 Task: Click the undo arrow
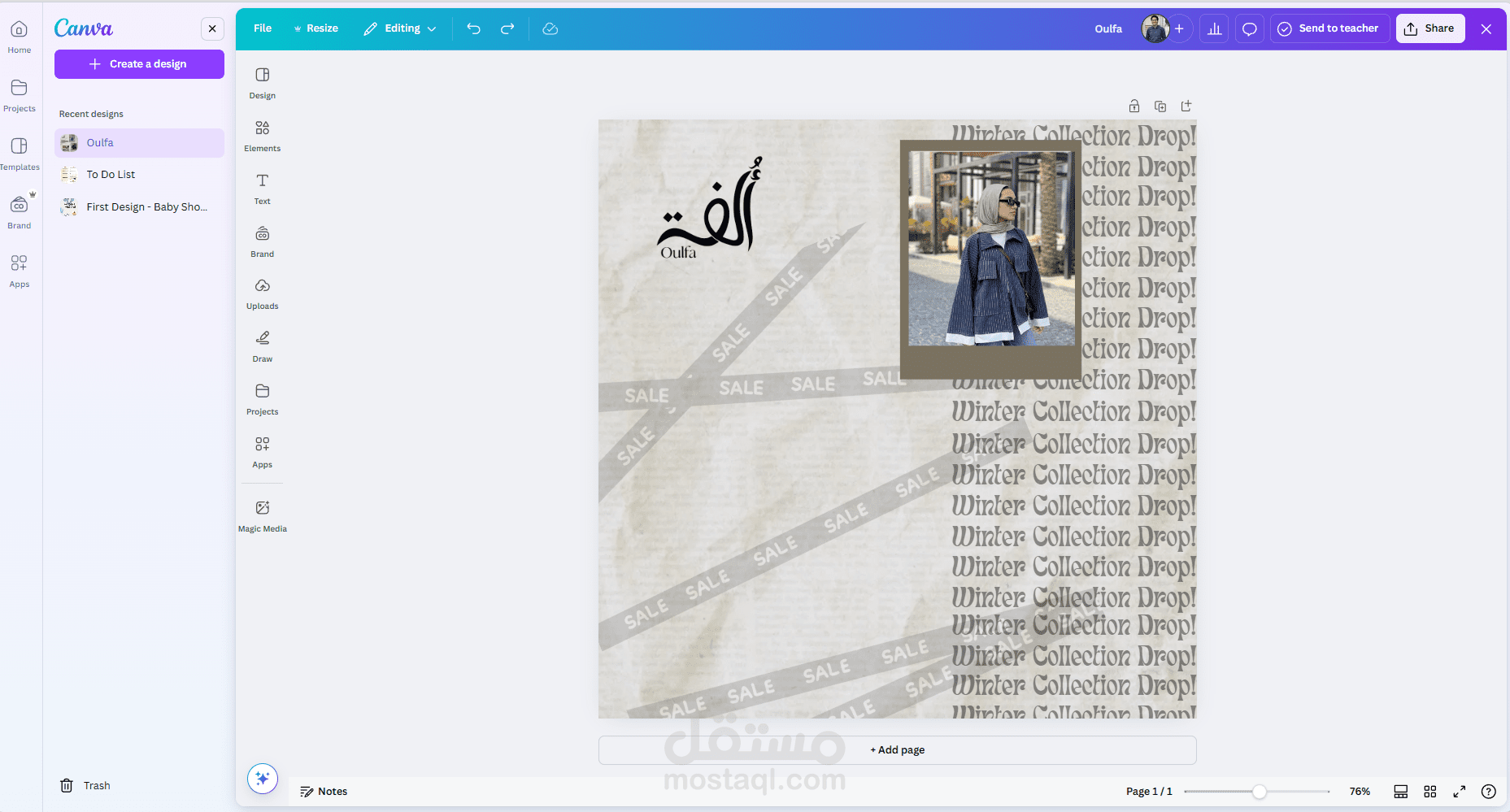click(473, 28)
